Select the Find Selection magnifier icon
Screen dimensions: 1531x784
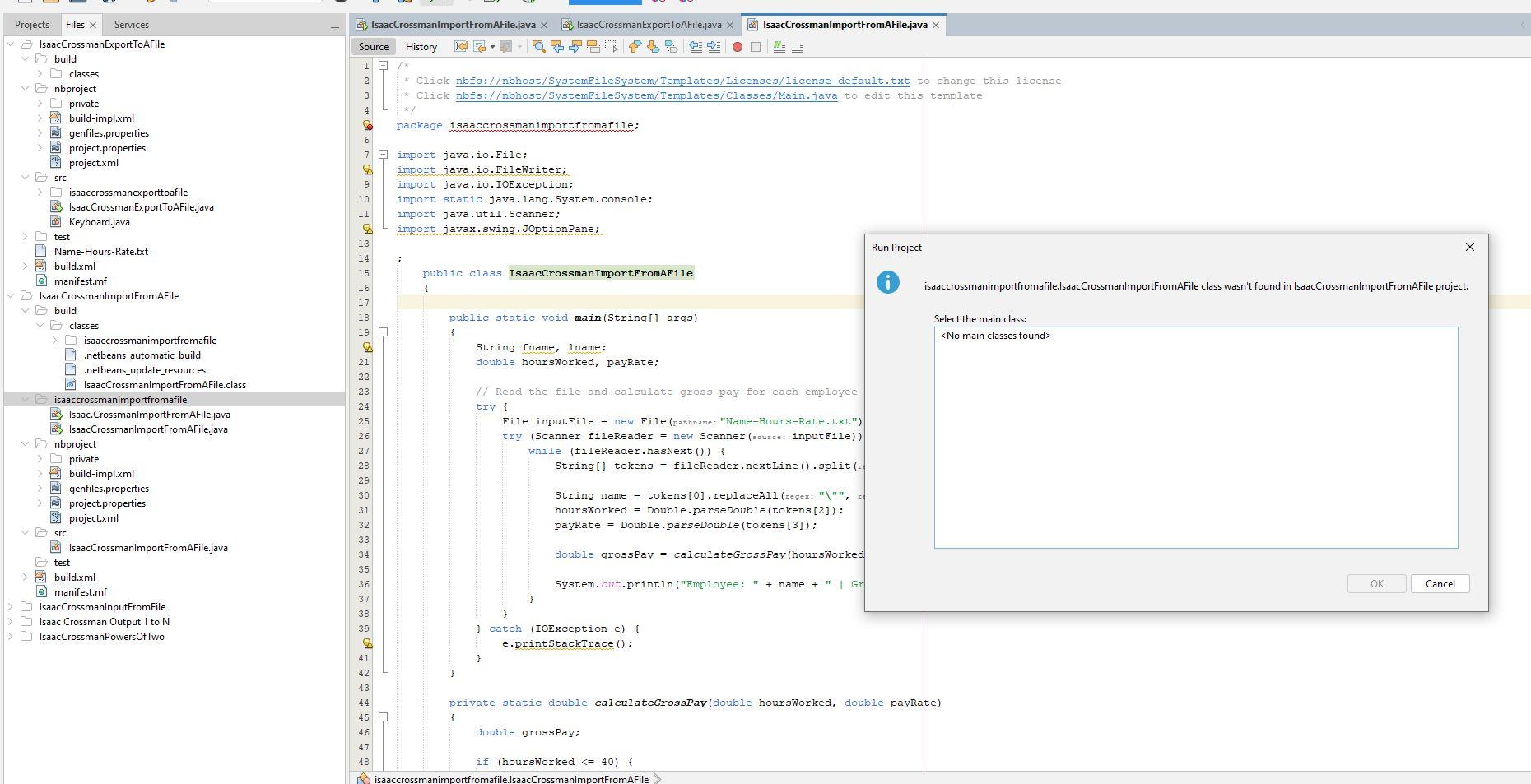point(541,47)
